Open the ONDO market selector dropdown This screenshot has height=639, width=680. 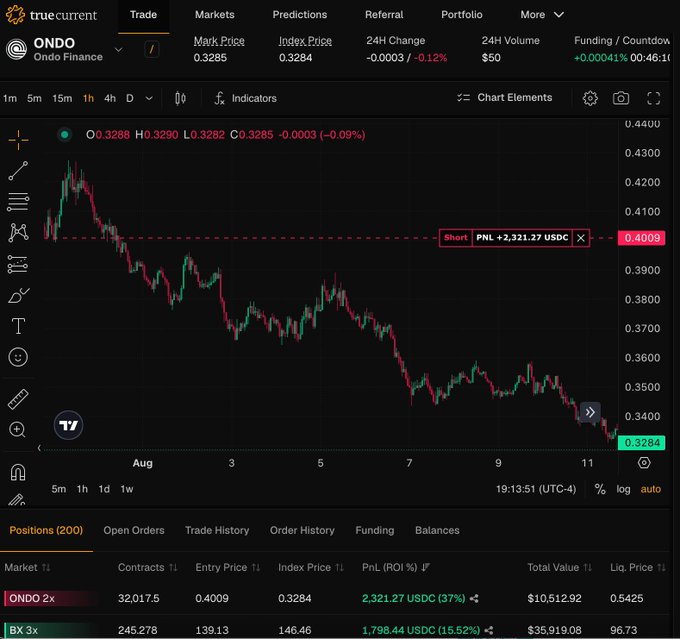[118, 49]
